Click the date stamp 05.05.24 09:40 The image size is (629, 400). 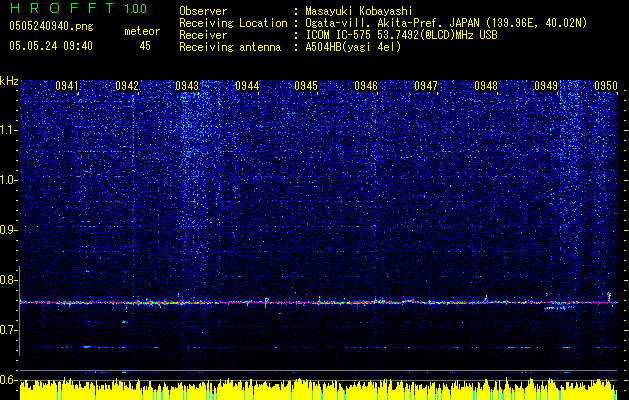[x=51, y=46]
